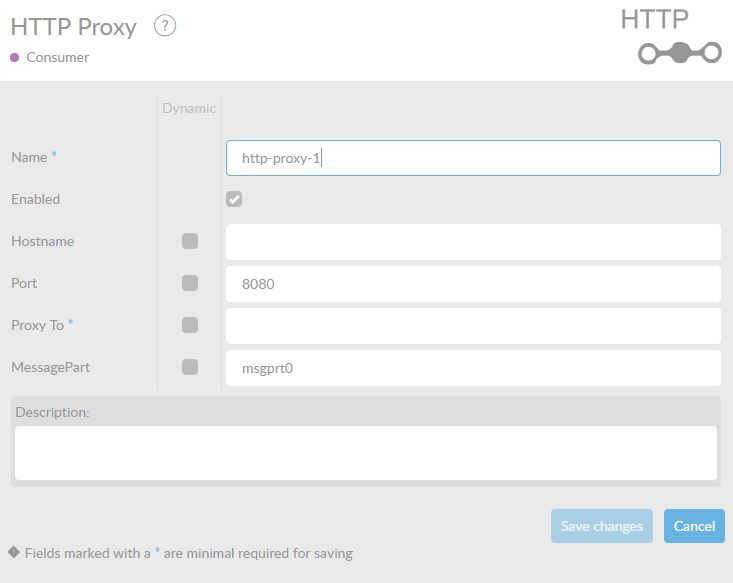Click into the Hostname text field
Screen dimensions: 733x583
[x=473, y=242]
